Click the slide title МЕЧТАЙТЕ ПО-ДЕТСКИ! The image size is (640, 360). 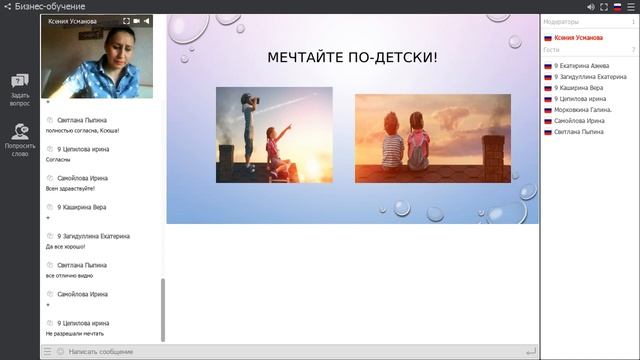tap(352, 57)
